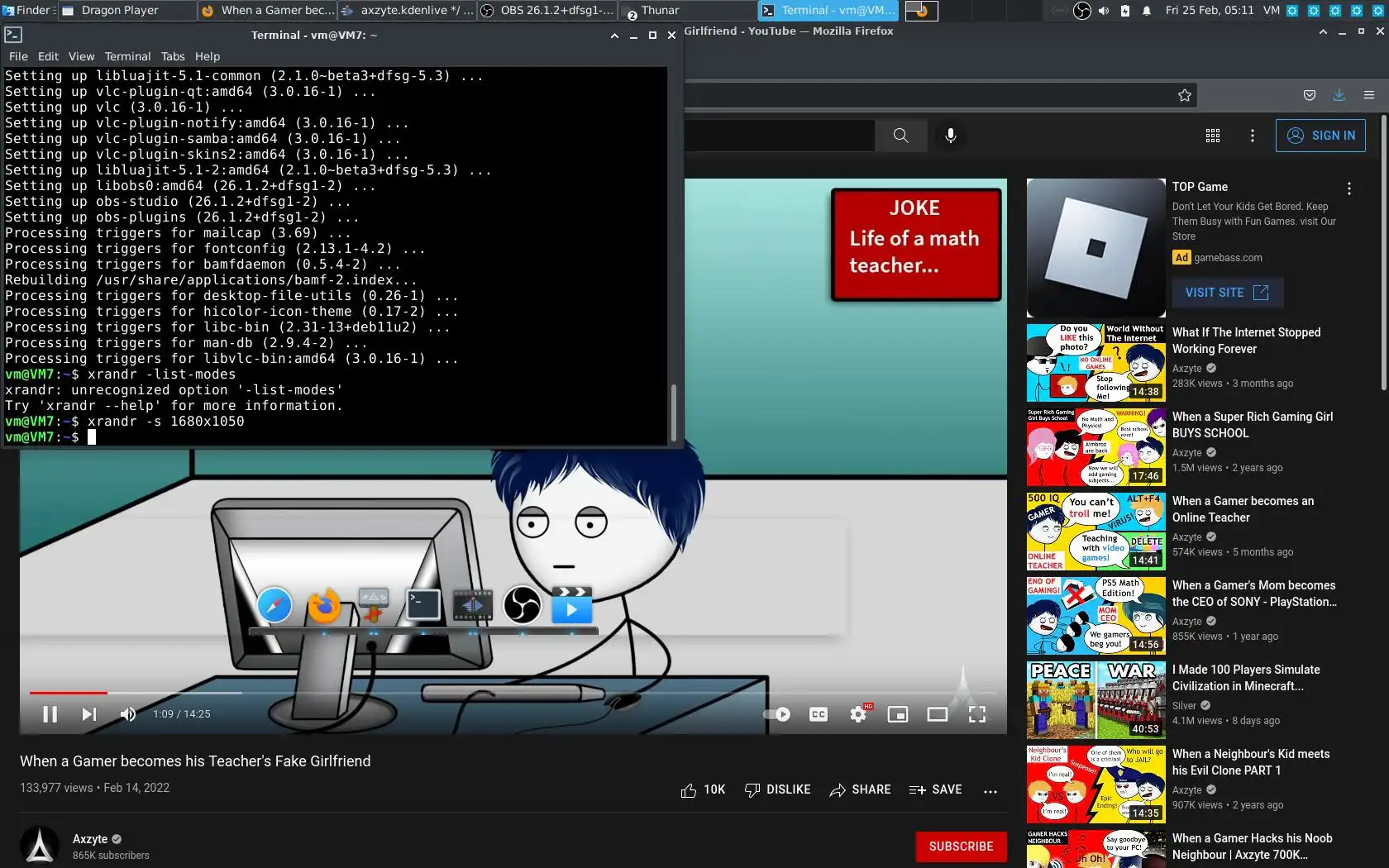Launch OBS Studio from the dock
This screenshot has width=1389, height=868.
click(523, 606)
